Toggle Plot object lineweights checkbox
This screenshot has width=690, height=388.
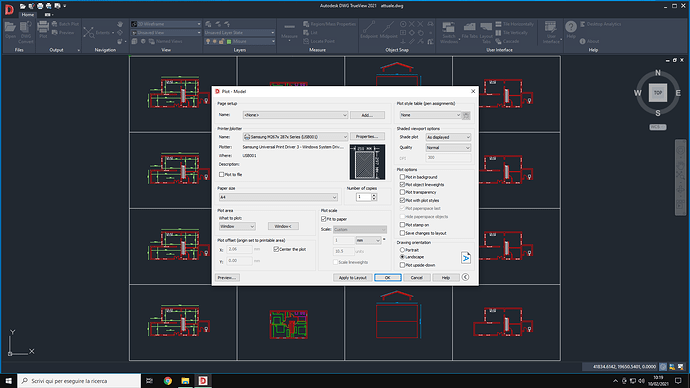point(402,185)
